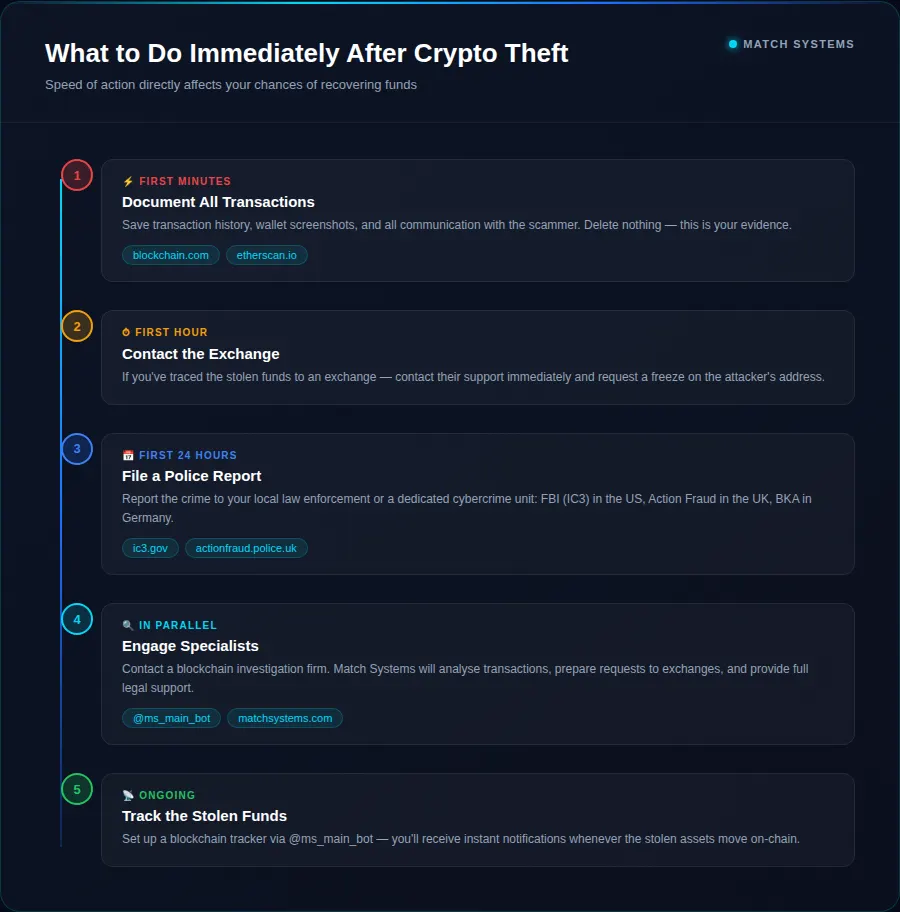Click the lightning bolt icon beside First Minutes
Viewport: 900px width, 912px height.
[x=128, y=182]
